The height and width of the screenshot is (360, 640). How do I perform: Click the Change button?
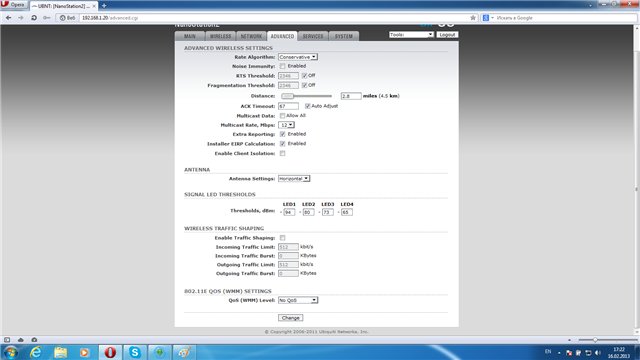click(291, 318)
